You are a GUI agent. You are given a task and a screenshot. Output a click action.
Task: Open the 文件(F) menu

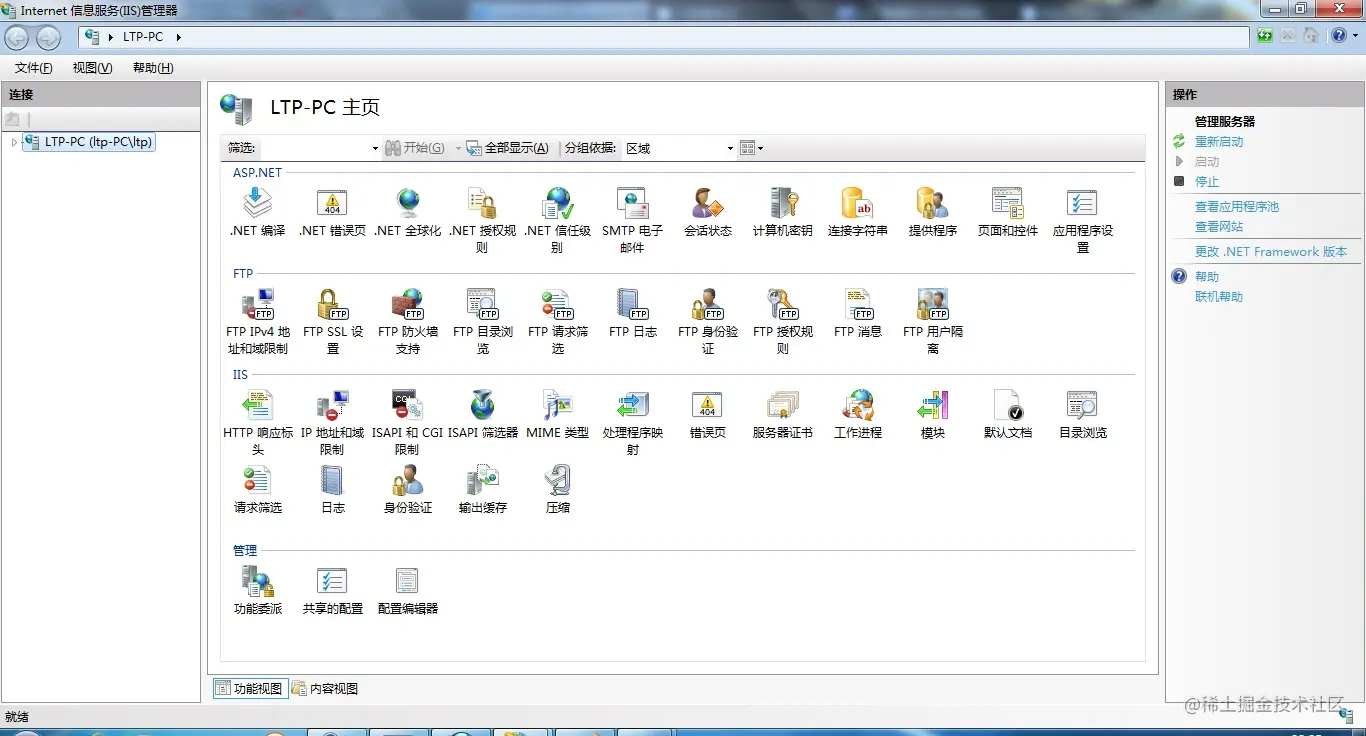click(x=33, y=68)
